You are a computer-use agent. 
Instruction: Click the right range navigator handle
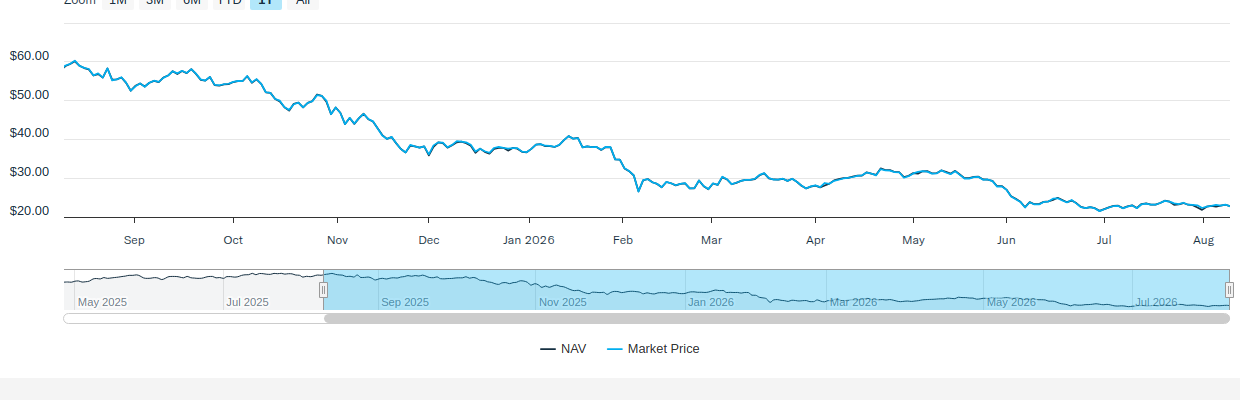(x=1229, y=290)
